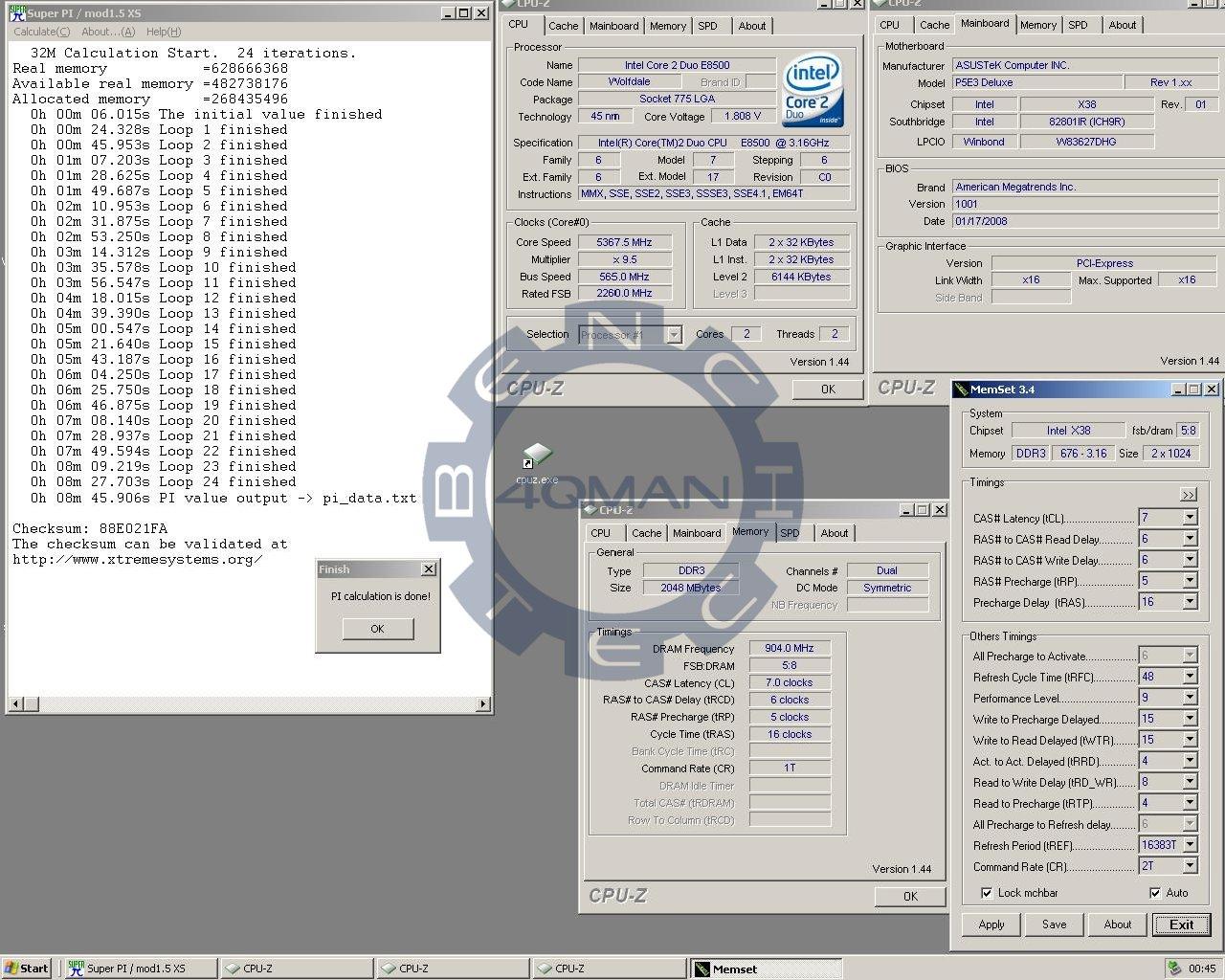Image resolution: width=1225 pixels, height=980 pixels.
Task: Click the DRAM Frequency value 904.0 MHz
Action: pos(790,648)
